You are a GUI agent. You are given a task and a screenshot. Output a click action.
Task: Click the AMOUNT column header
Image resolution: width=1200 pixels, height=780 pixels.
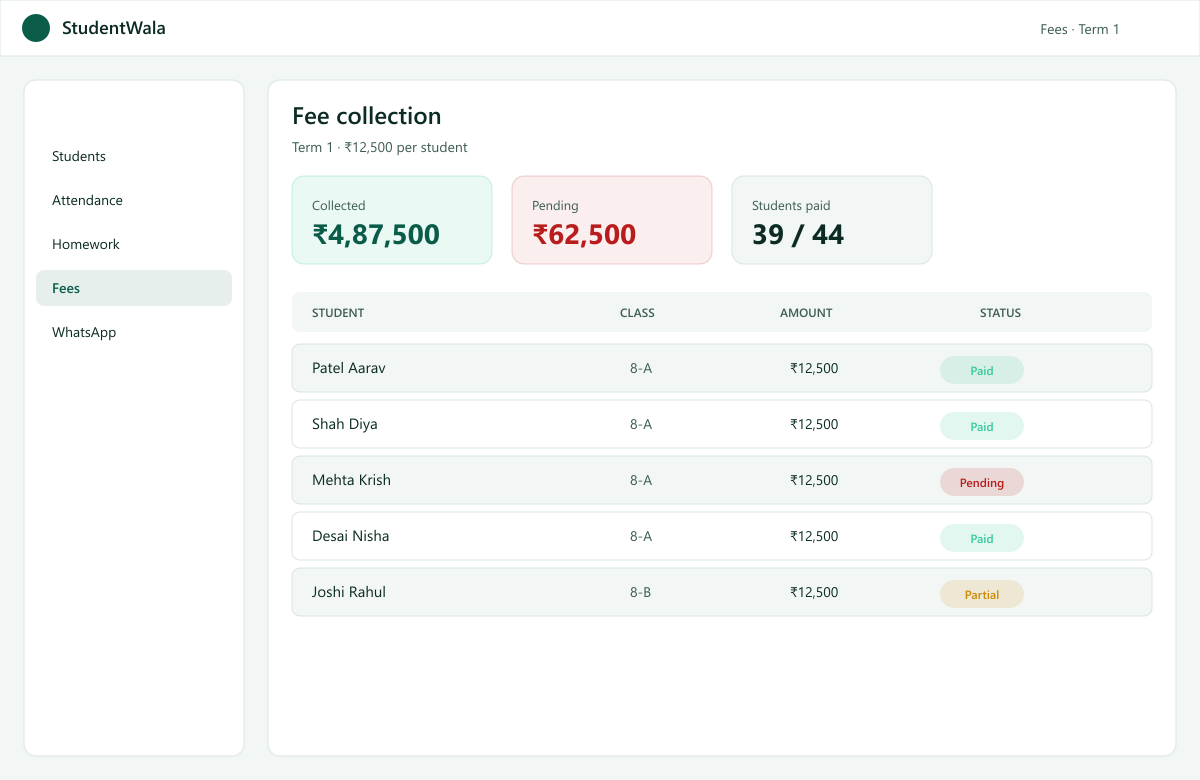(806, 313)
